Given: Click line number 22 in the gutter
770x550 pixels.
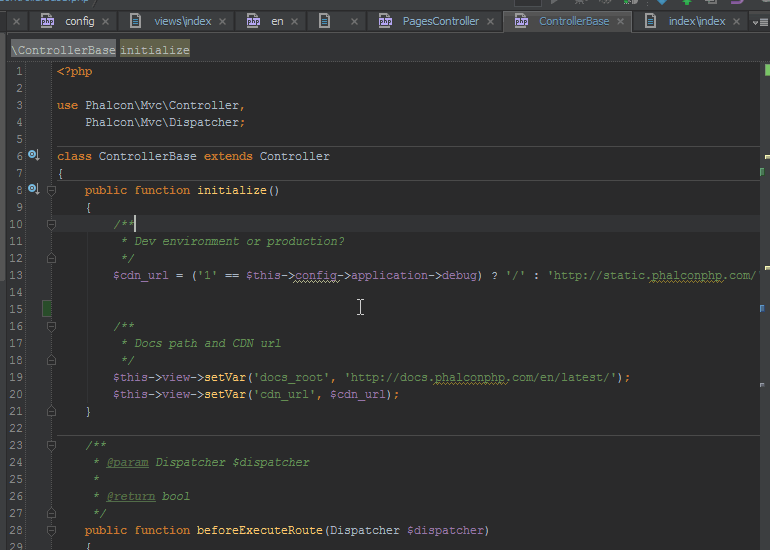Looking at the screenshot, I should coord(16,429).
